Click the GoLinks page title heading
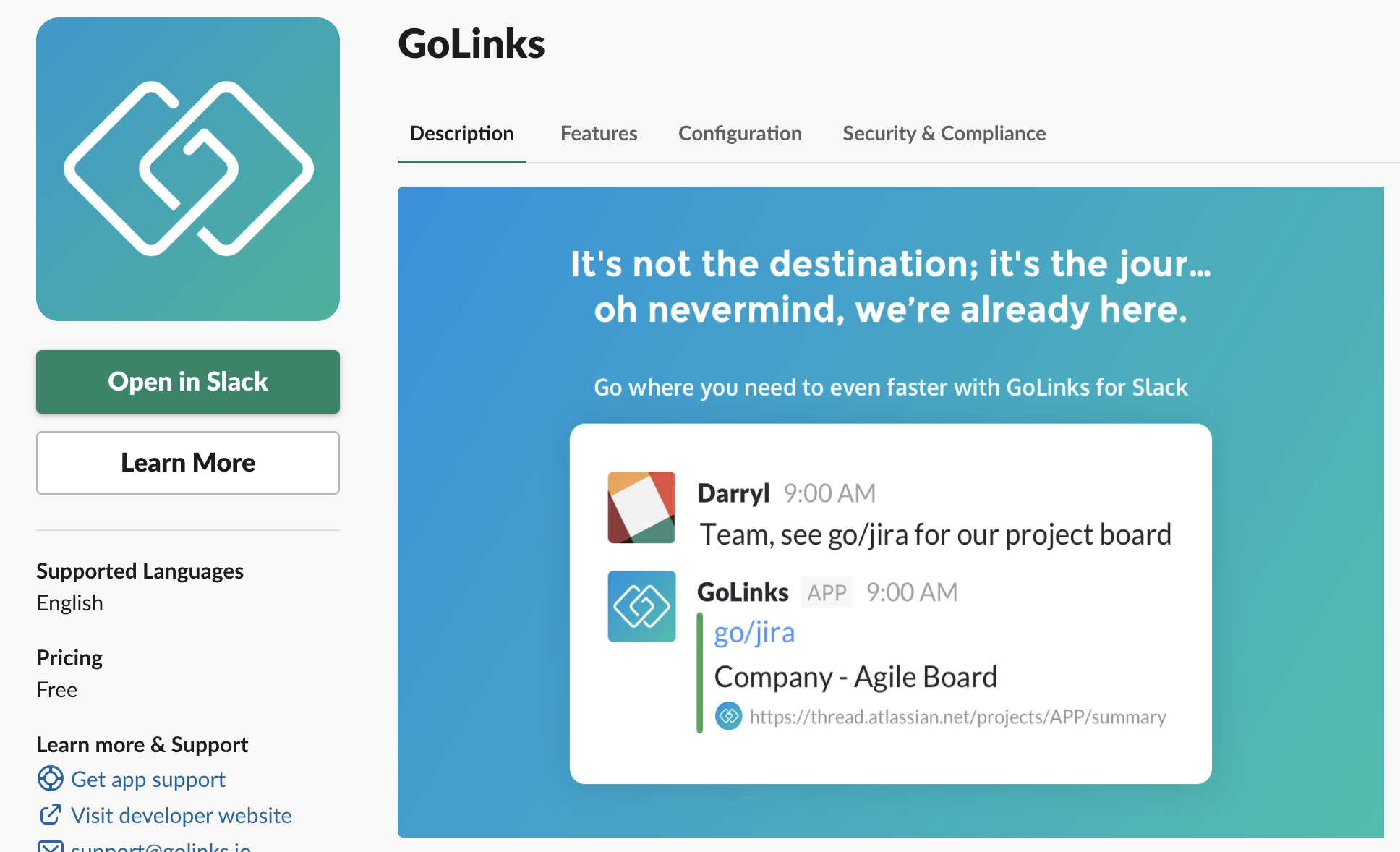The image size is (1400, 852). click(471, 44)
